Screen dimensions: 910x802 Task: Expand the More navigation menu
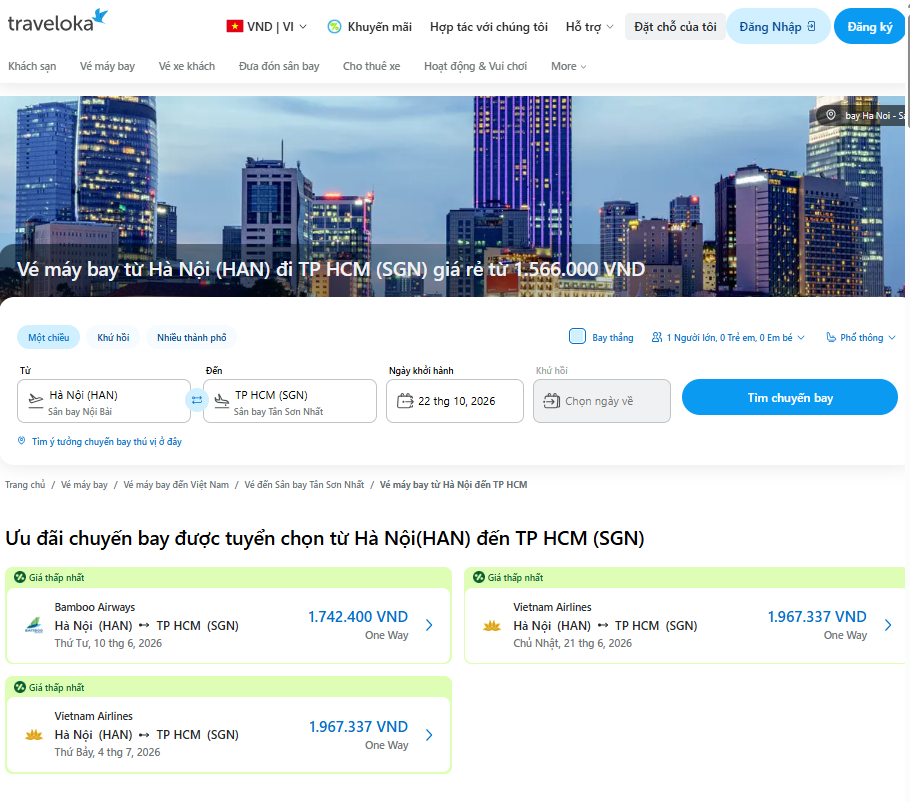569,66
